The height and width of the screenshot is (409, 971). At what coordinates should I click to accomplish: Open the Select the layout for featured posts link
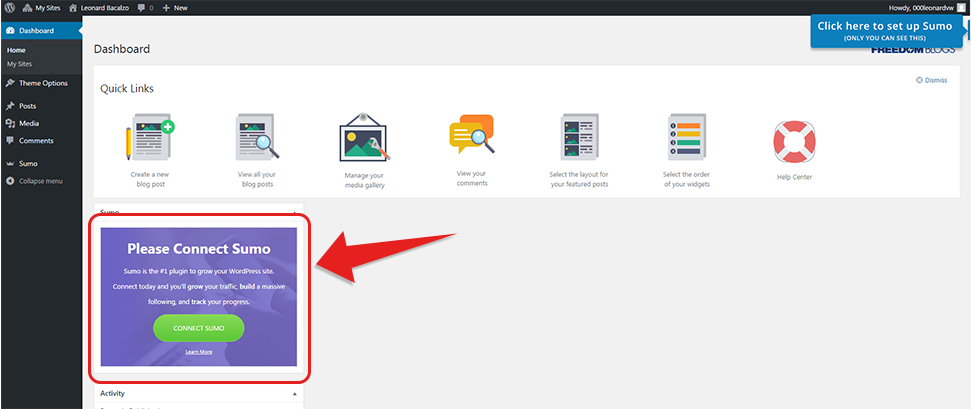(579, 180)
